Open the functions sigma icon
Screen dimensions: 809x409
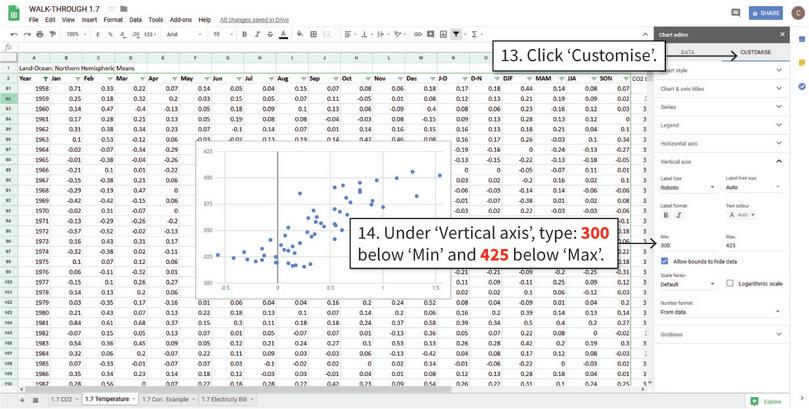click(474, 35)
